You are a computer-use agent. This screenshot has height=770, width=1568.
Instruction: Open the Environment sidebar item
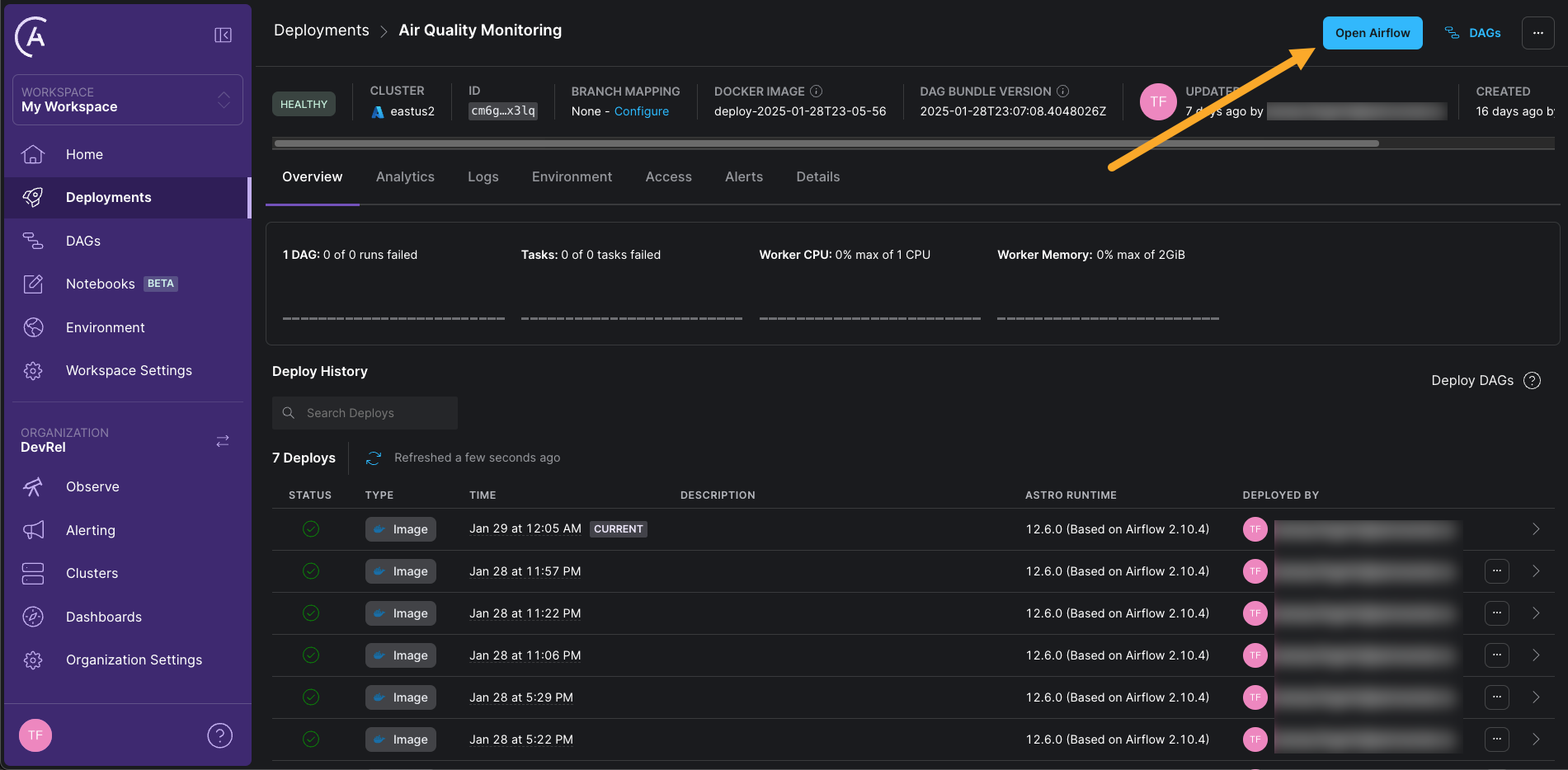105,327
